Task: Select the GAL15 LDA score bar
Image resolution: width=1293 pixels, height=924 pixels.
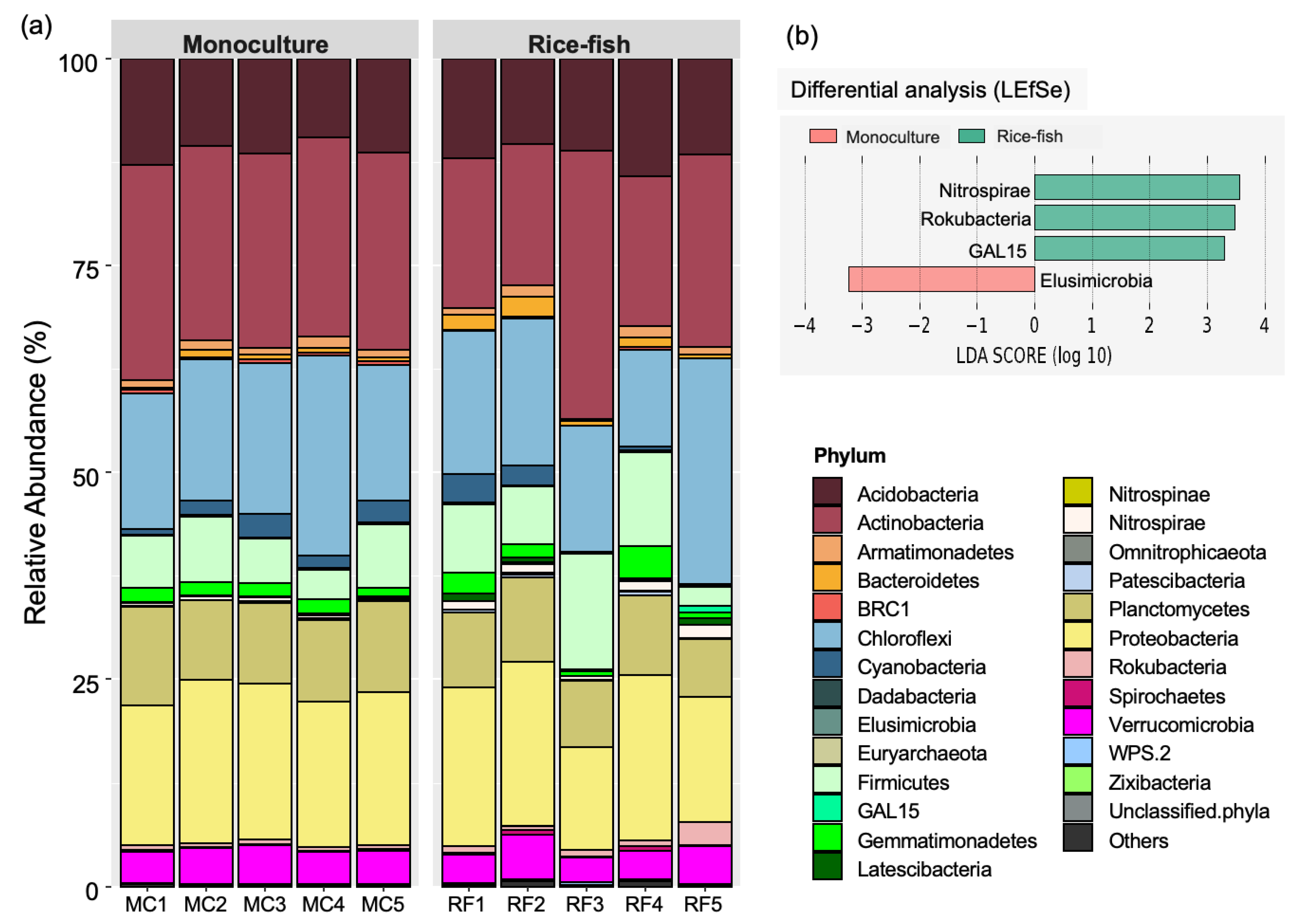Action: (x=1129, y=249)
